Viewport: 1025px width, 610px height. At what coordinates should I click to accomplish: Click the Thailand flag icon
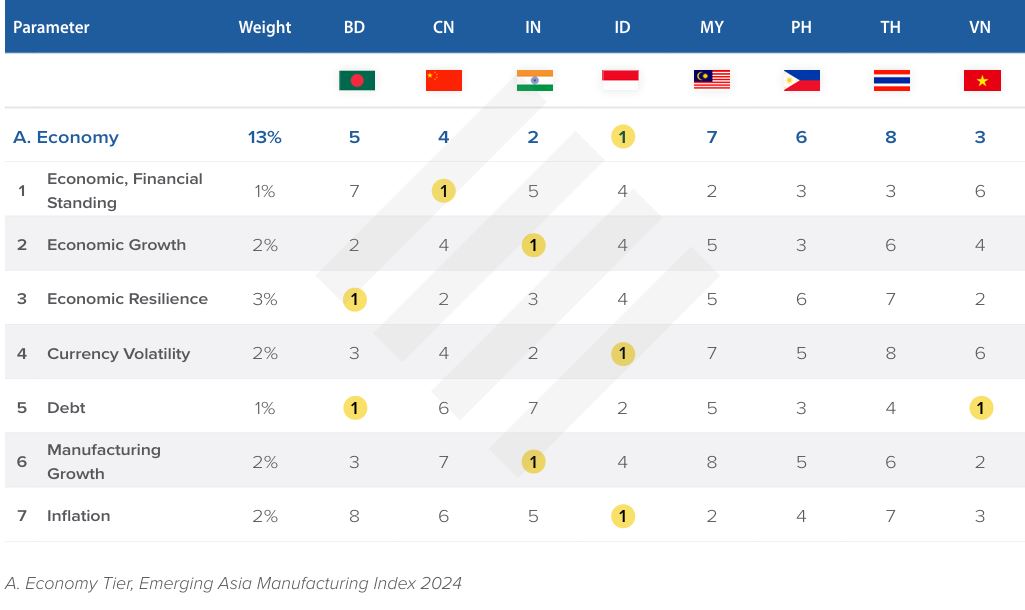pyautogui.click(x=891, y=80)
